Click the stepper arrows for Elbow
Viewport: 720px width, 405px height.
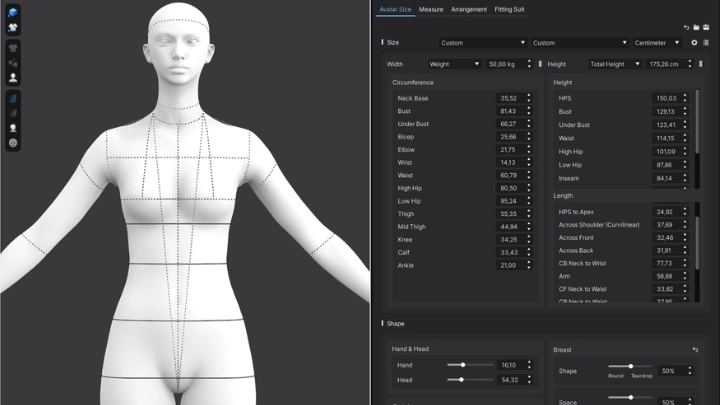pyautogui.click(x=529, y=150)
